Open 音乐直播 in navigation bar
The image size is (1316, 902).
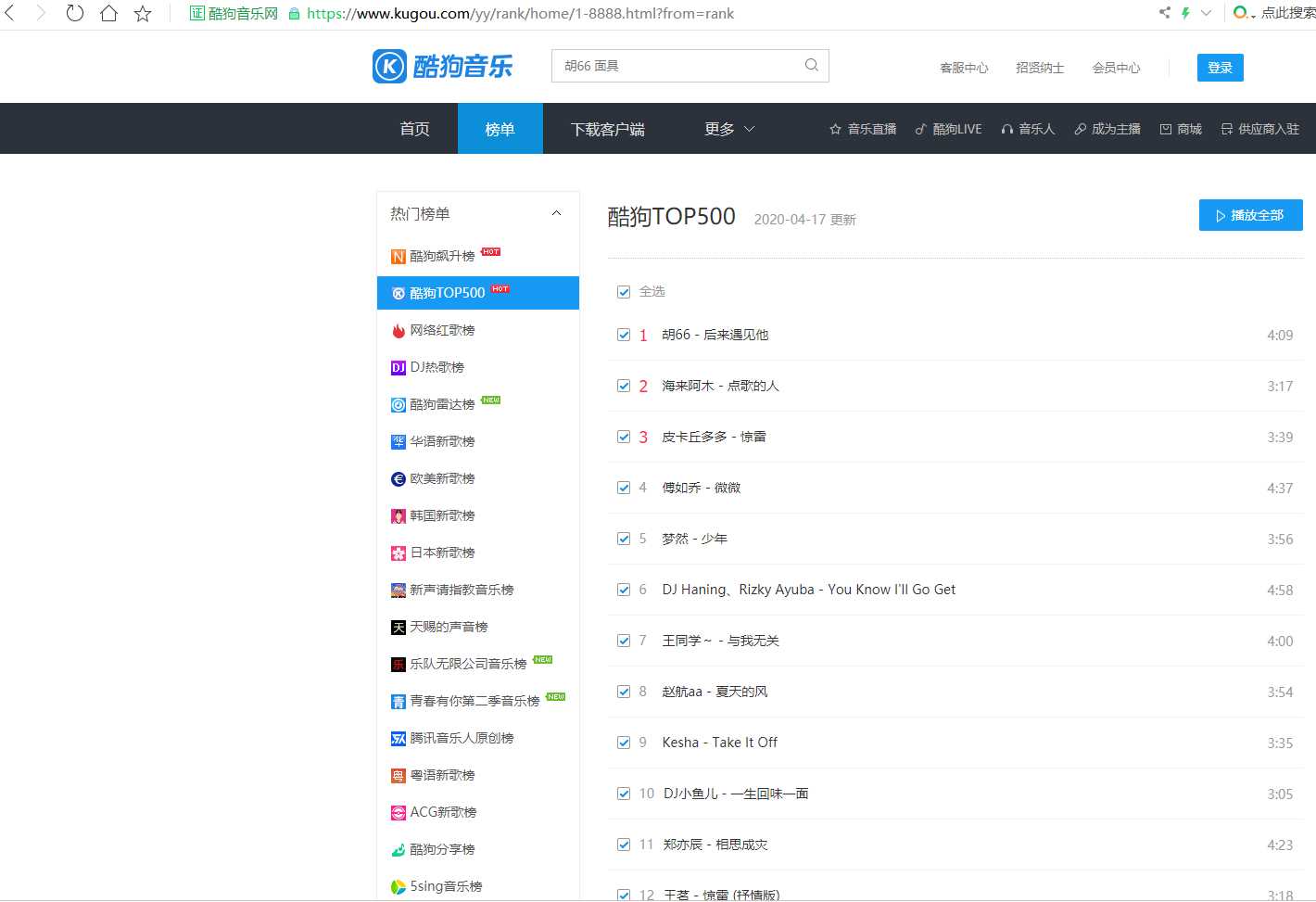(863, 129)
